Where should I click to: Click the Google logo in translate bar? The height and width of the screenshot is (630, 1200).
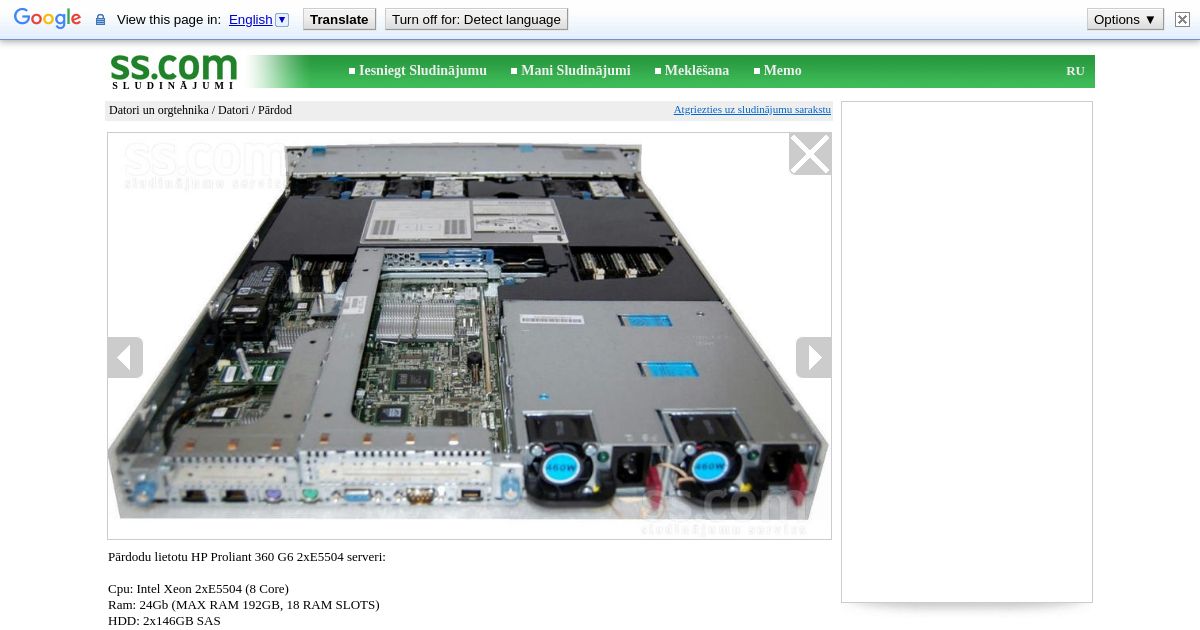(x=47, y=19)
